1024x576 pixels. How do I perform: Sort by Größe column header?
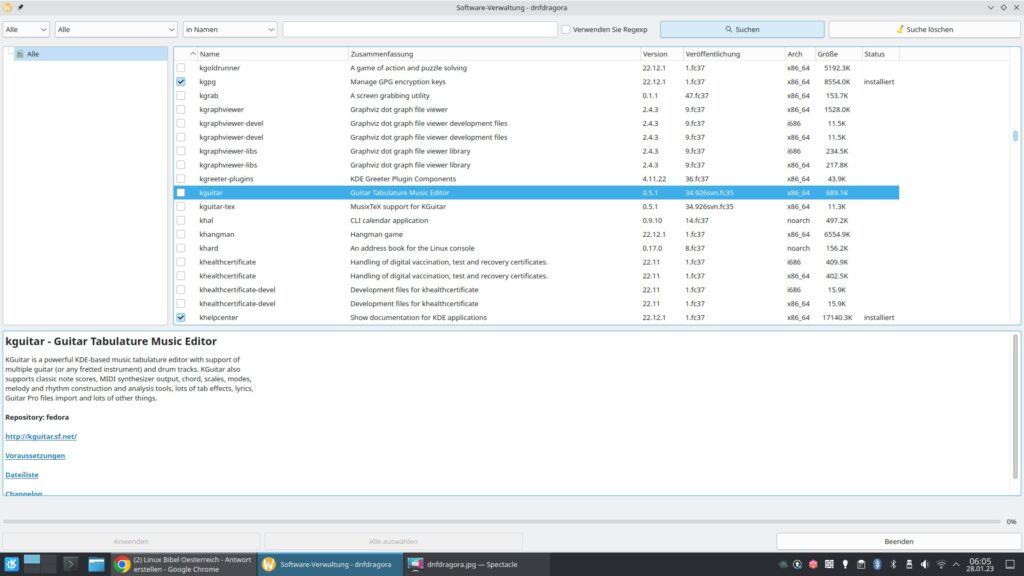[838, 54]
